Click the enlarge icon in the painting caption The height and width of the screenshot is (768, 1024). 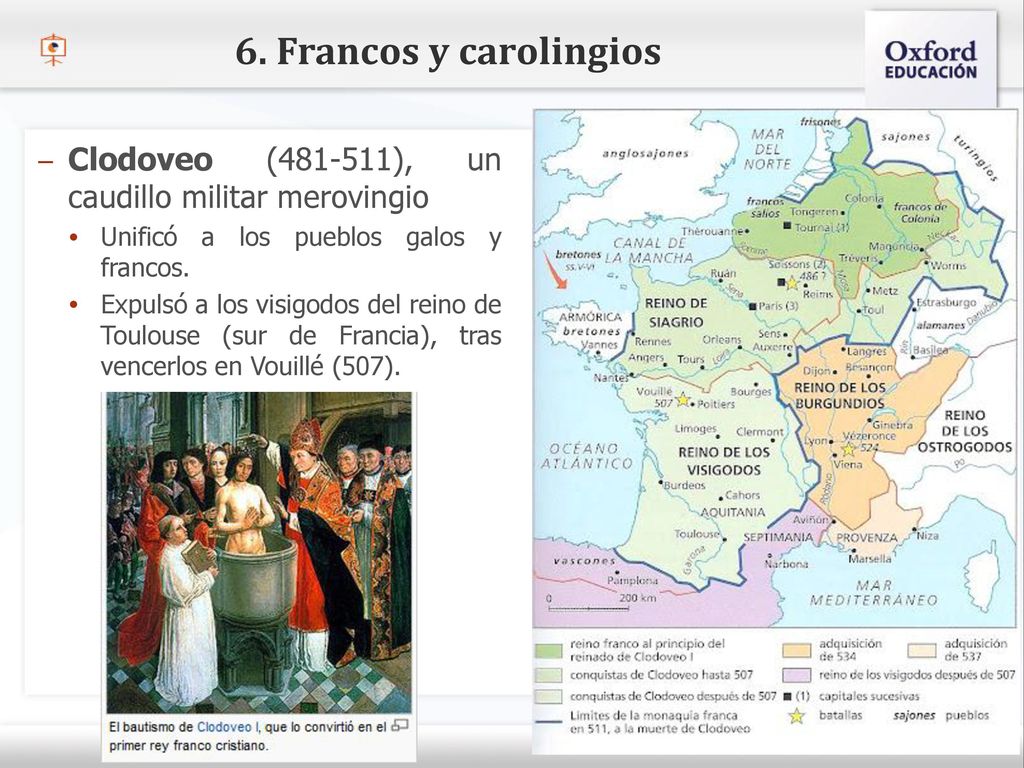click(400, 726)
